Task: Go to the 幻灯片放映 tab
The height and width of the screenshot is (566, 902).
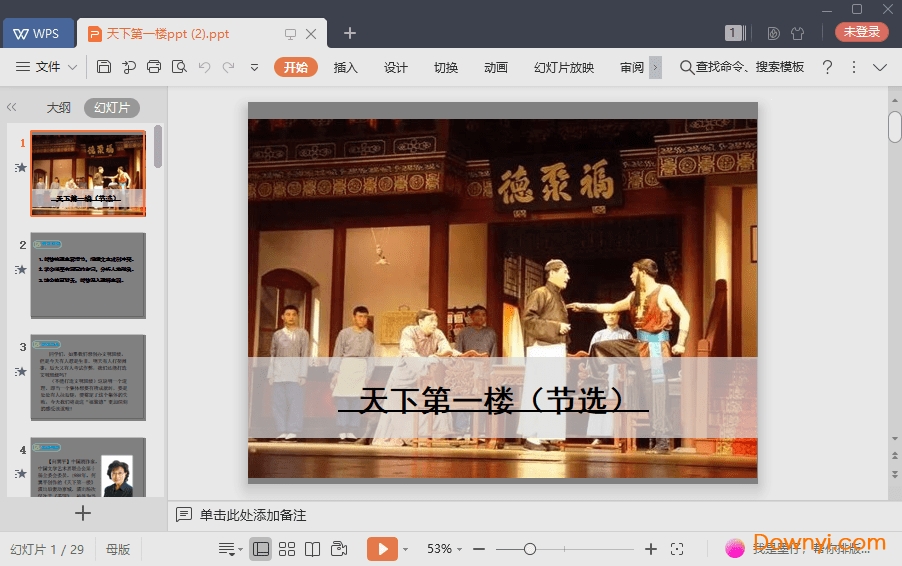Action: pyautogui.click(x=564, y=67)
